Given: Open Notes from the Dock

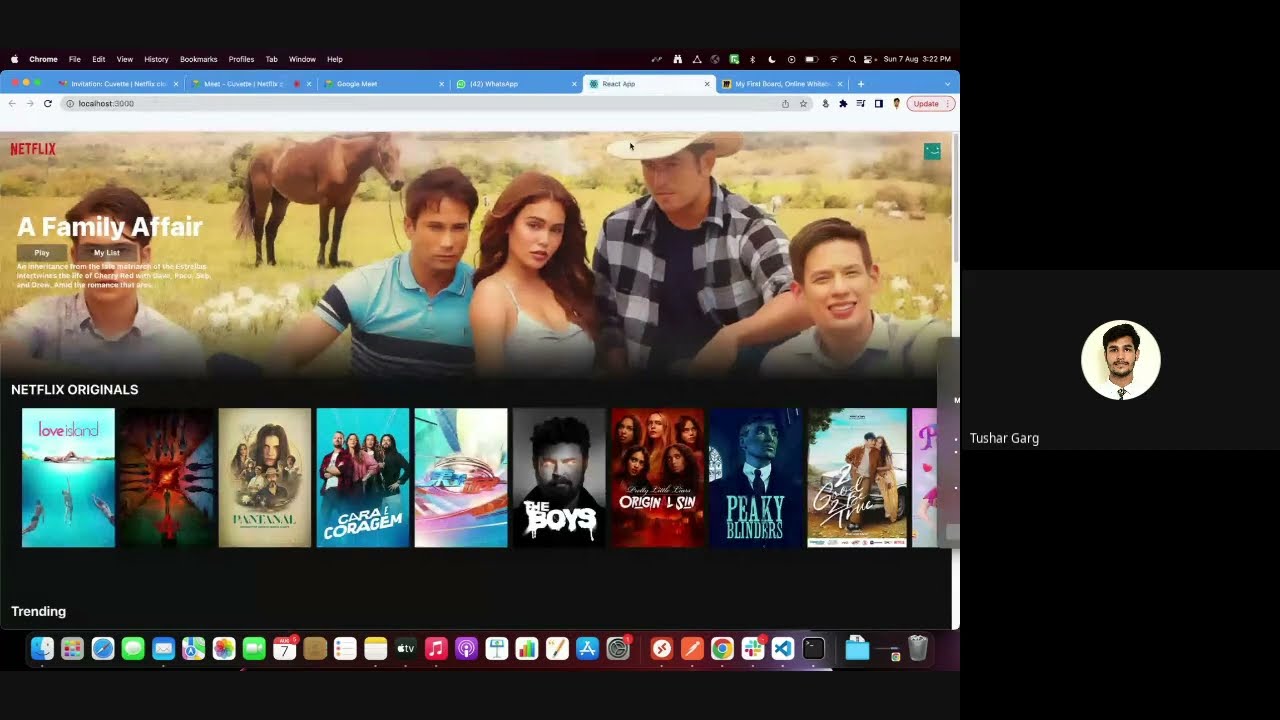Looking at the screenshot, I should click(x=375, y=649).
